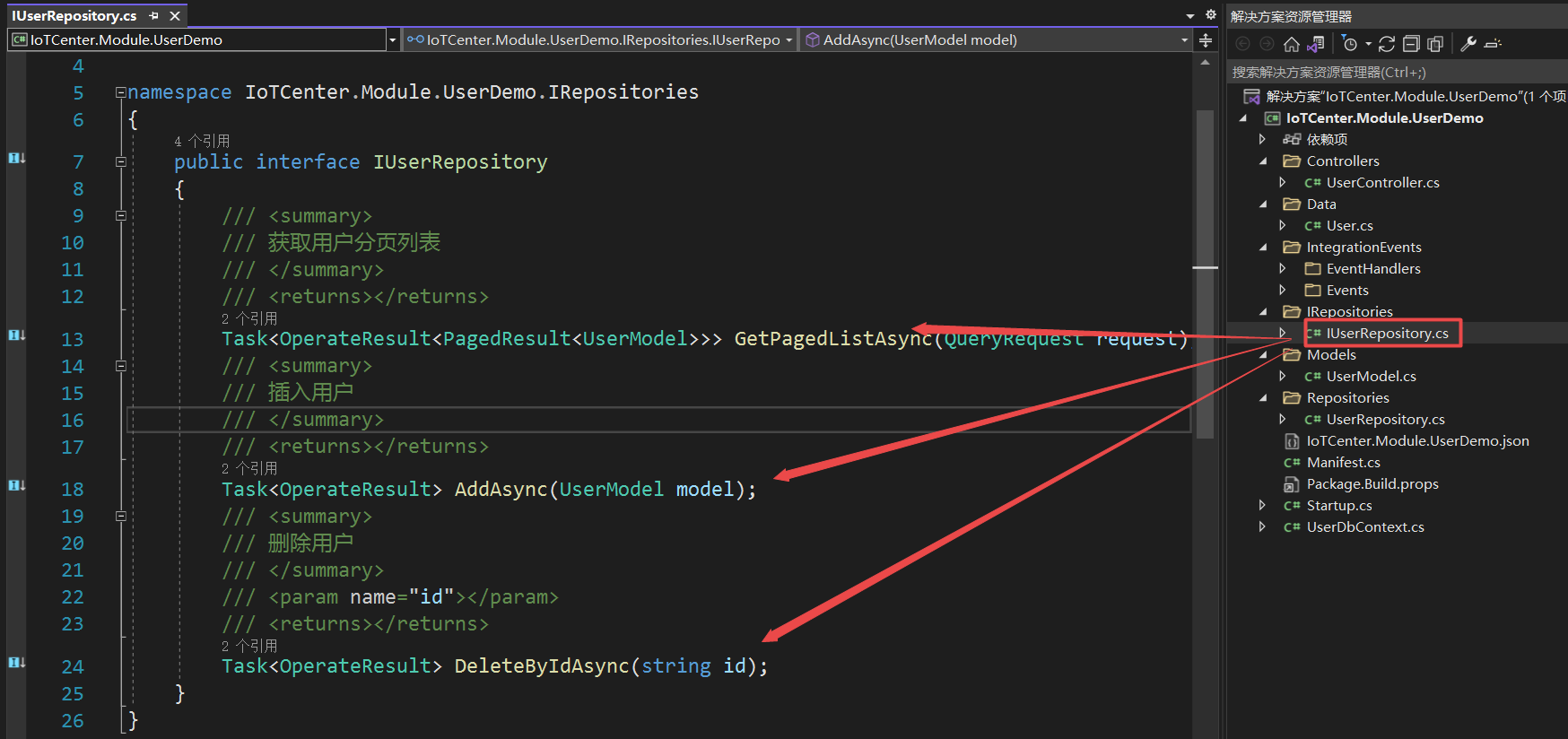Viewport: 1568px width, 739px height.
Task: Click the '4 个引用' CodeLens link
Action: click(x=202, y=142)
